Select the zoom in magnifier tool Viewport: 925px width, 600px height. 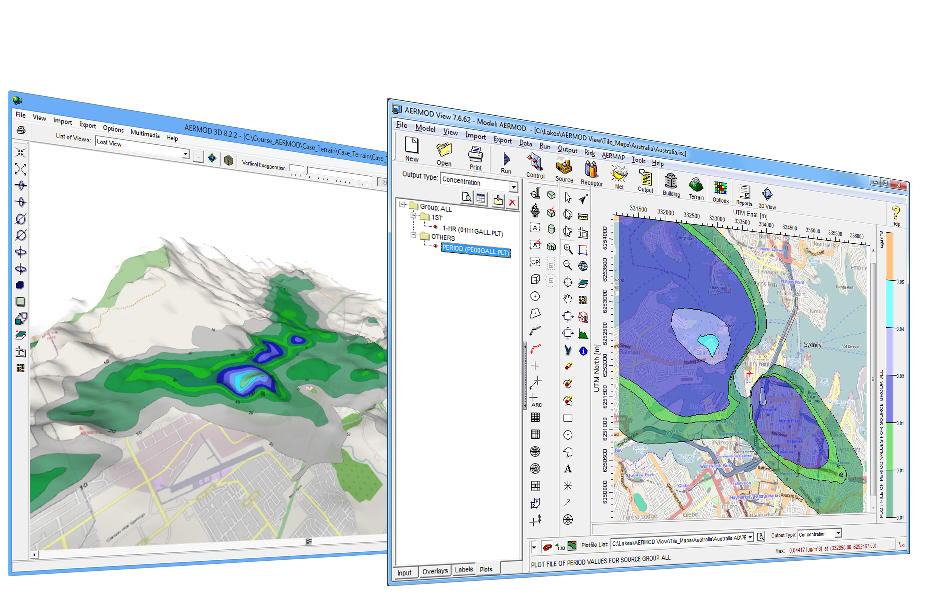pyautogui.click(x=568, y=249)
